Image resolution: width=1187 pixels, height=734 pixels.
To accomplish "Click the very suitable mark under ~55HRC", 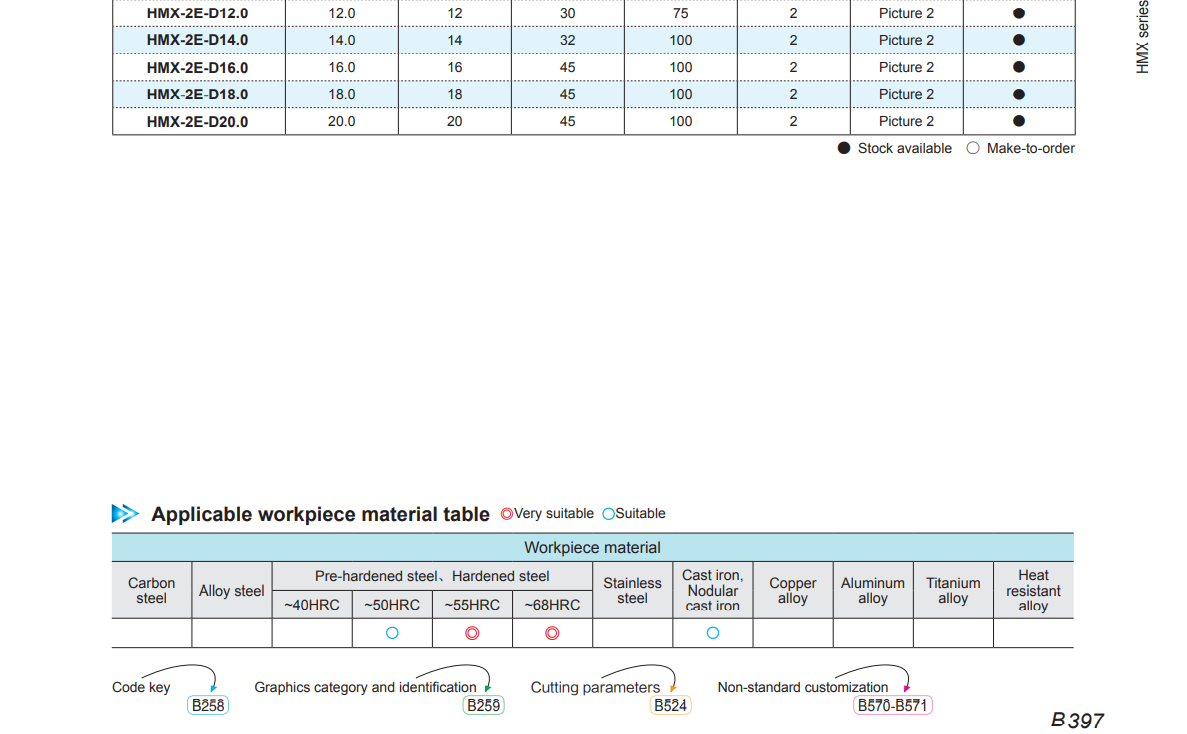I will point(472,633).
